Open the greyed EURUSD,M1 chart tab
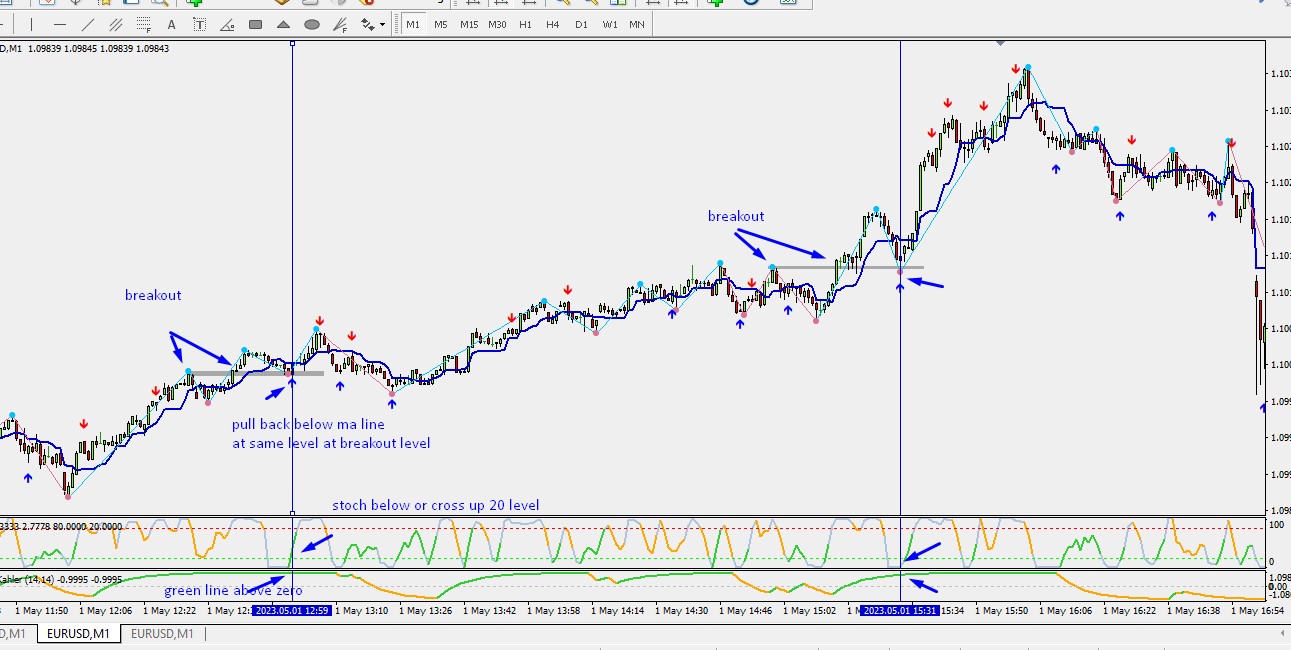 (162, 633)
